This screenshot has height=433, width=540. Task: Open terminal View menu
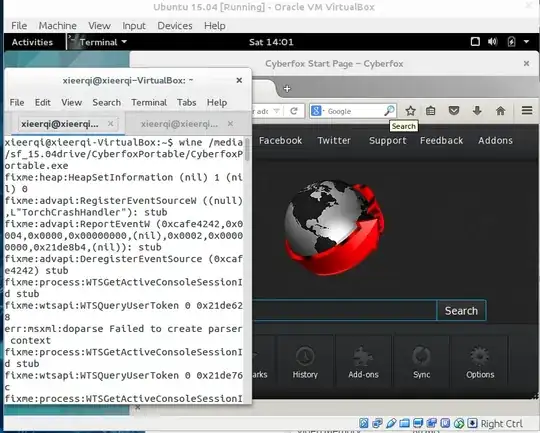72,102
